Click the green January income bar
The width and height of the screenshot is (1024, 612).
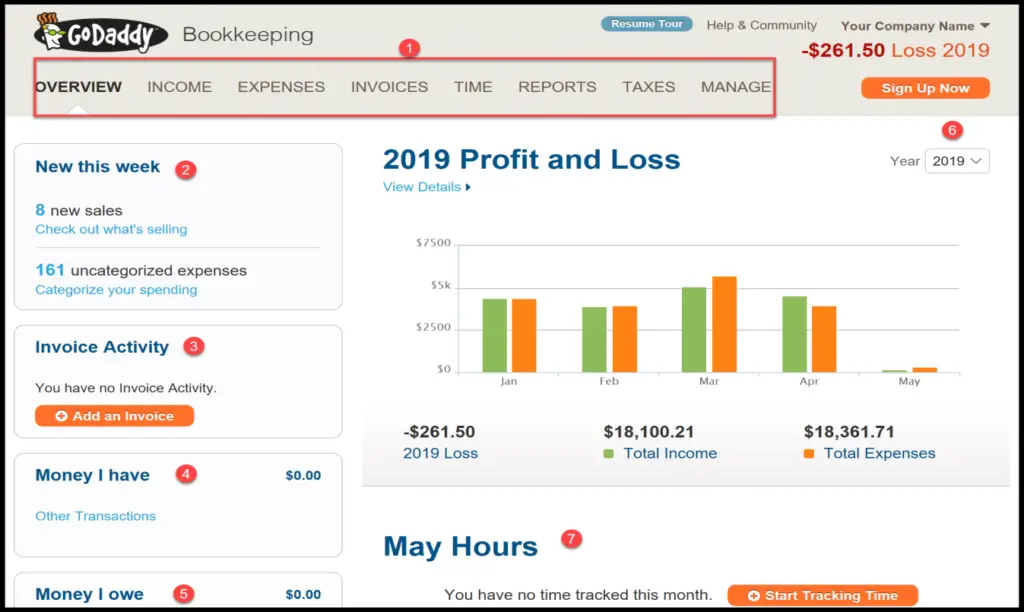(494, 335)
